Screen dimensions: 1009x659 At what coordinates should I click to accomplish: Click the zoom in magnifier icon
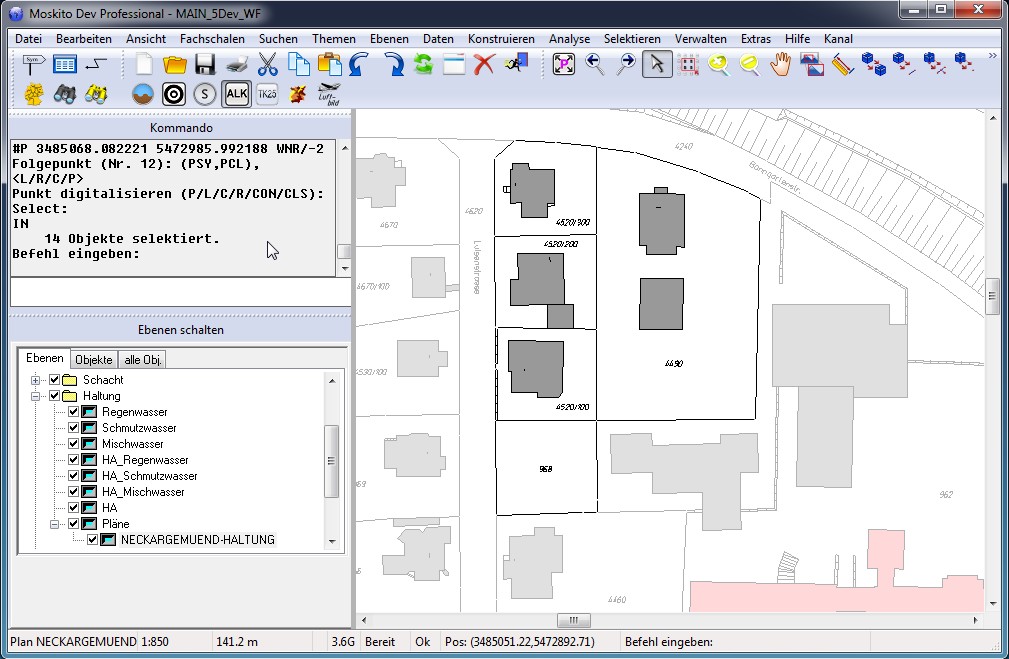719,65
